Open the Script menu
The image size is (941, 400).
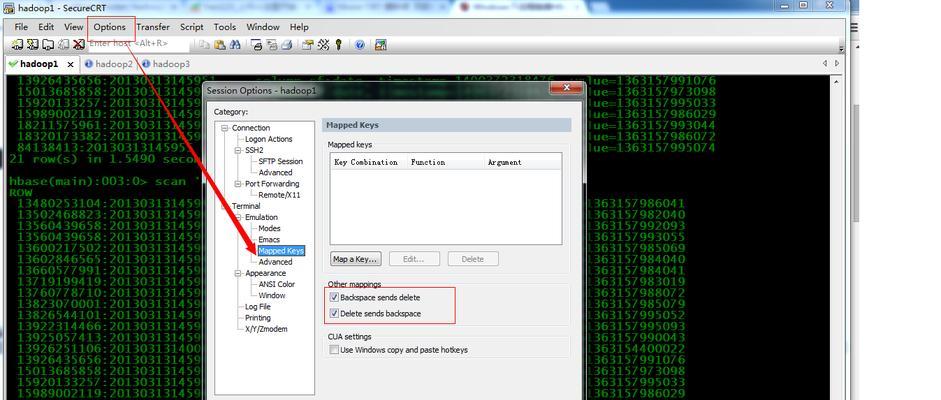click(192, 27)
